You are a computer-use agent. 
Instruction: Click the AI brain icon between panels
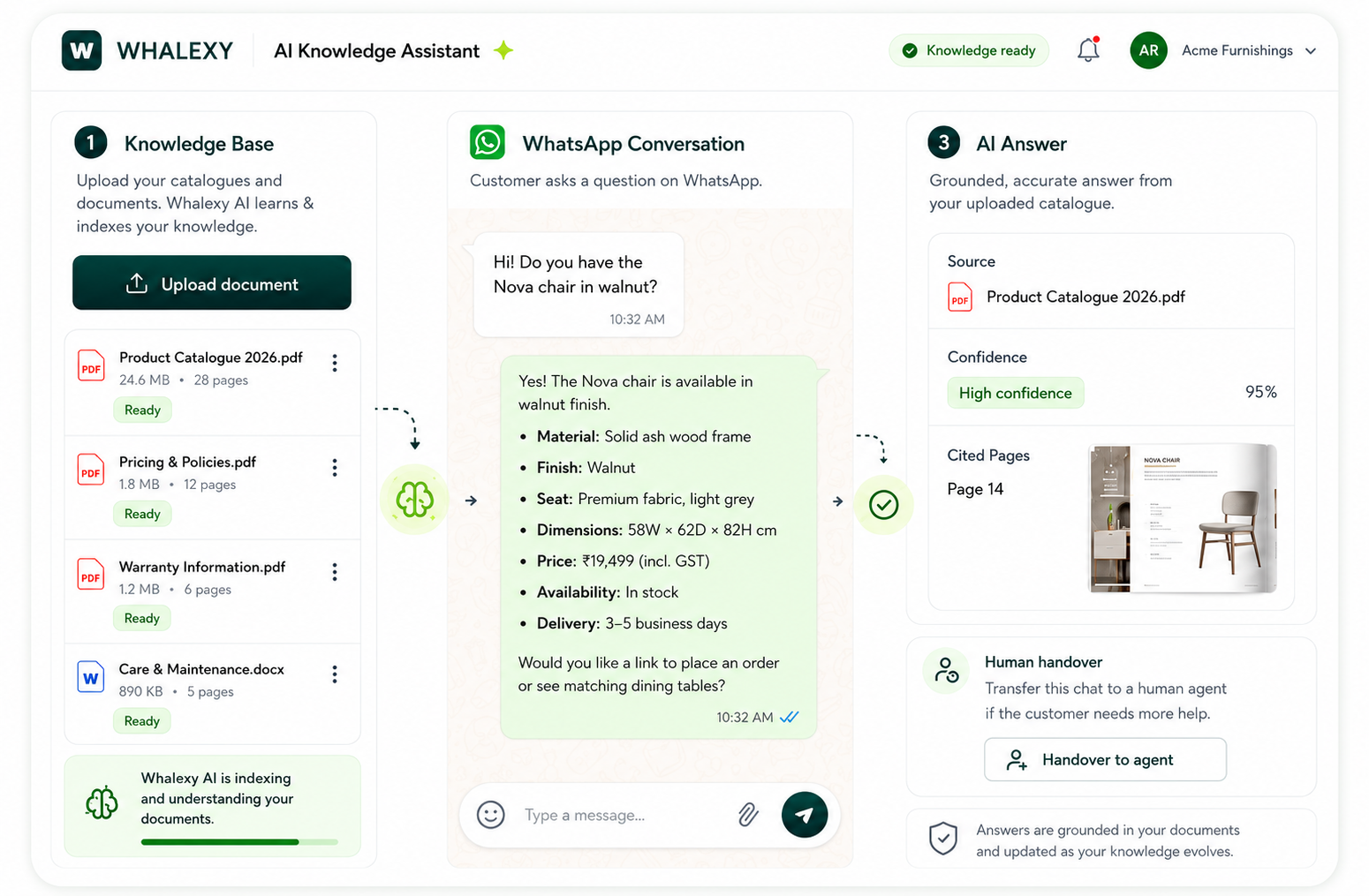(414, 500)
